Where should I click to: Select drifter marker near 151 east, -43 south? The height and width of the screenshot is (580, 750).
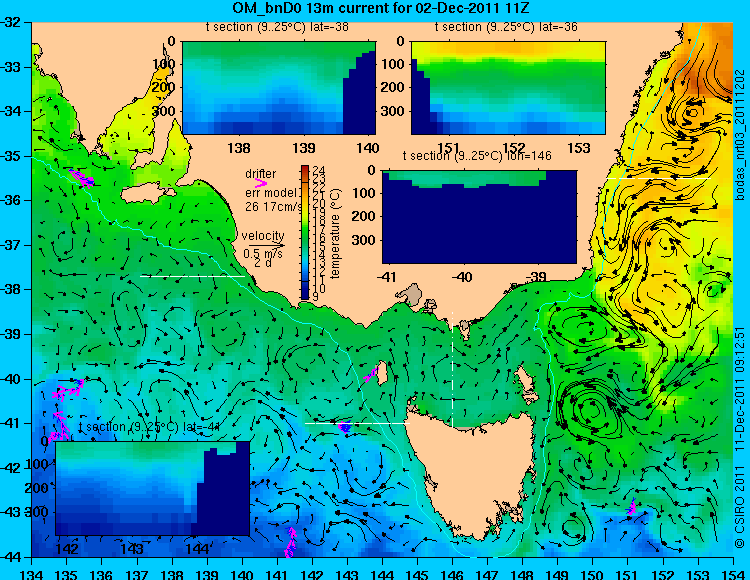pos(631,507)
